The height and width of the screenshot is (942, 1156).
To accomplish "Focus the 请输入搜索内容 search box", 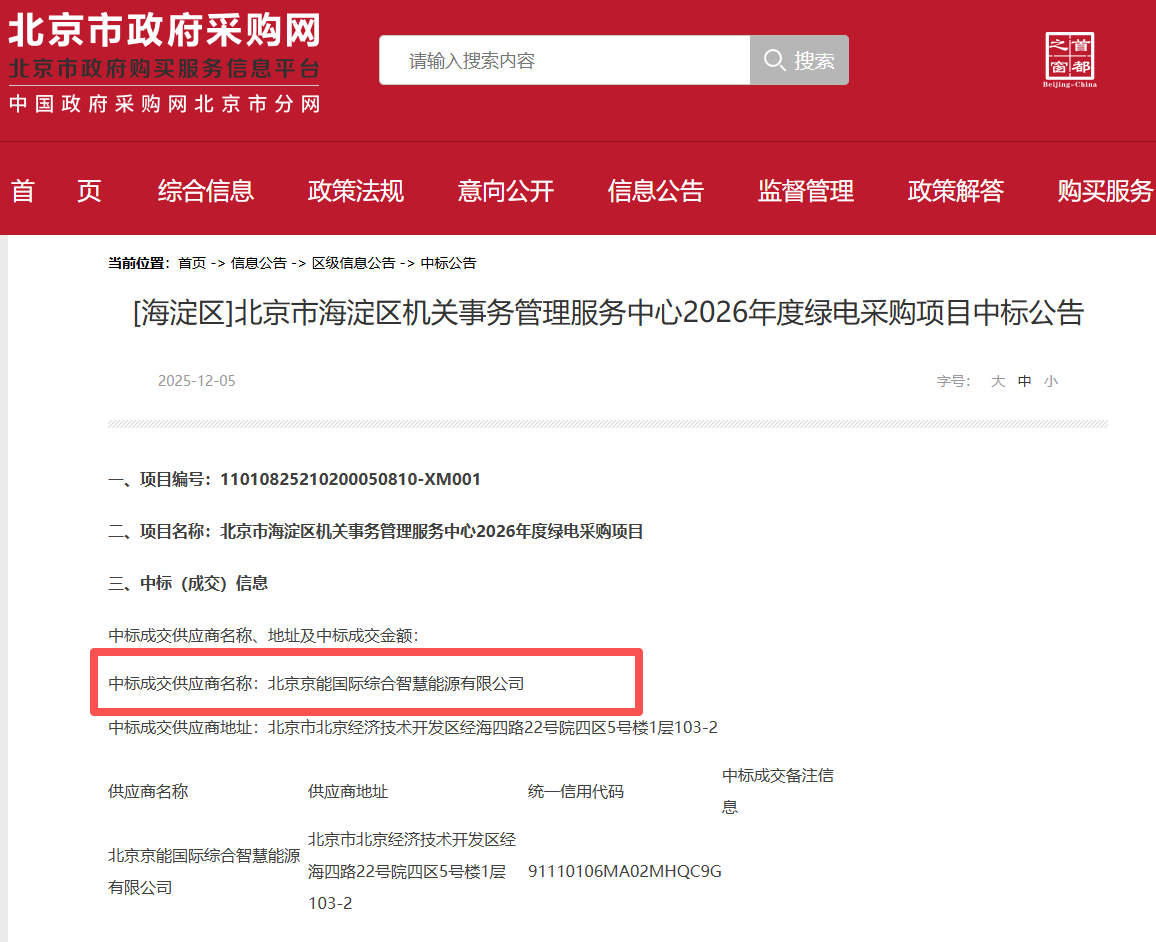I will click(x=564, y=61).
